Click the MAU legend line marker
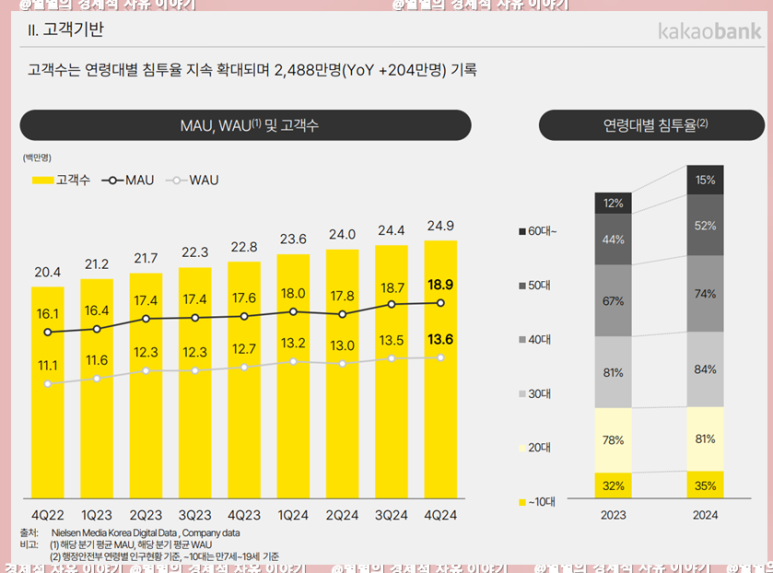This screenshot has width=773, height=573. tap(112, 180)
